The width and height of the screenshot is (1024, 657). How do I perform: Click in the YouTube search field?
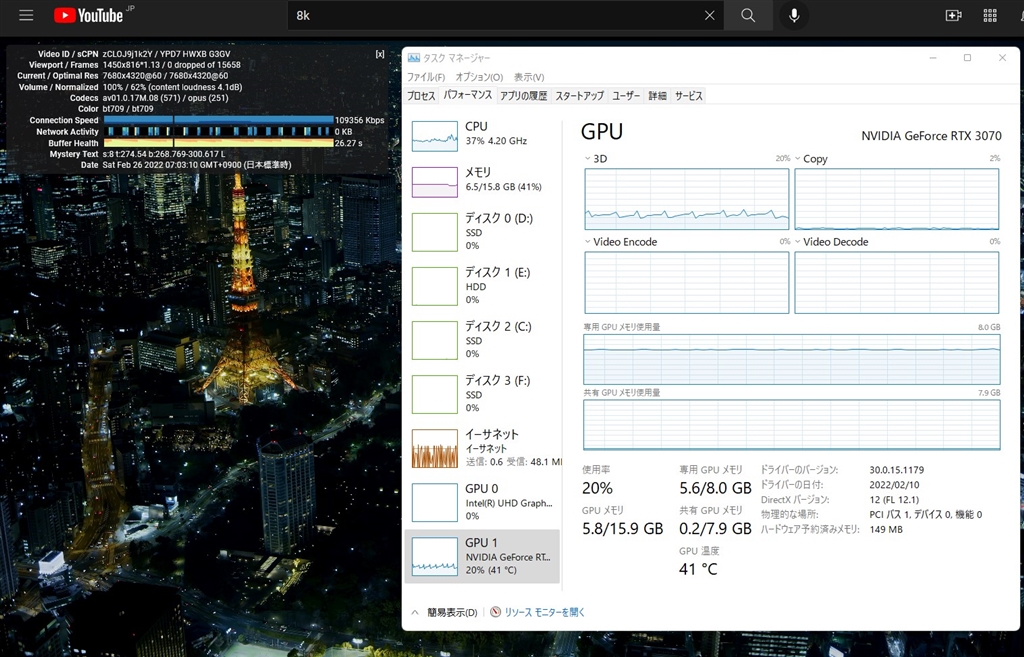490,16
